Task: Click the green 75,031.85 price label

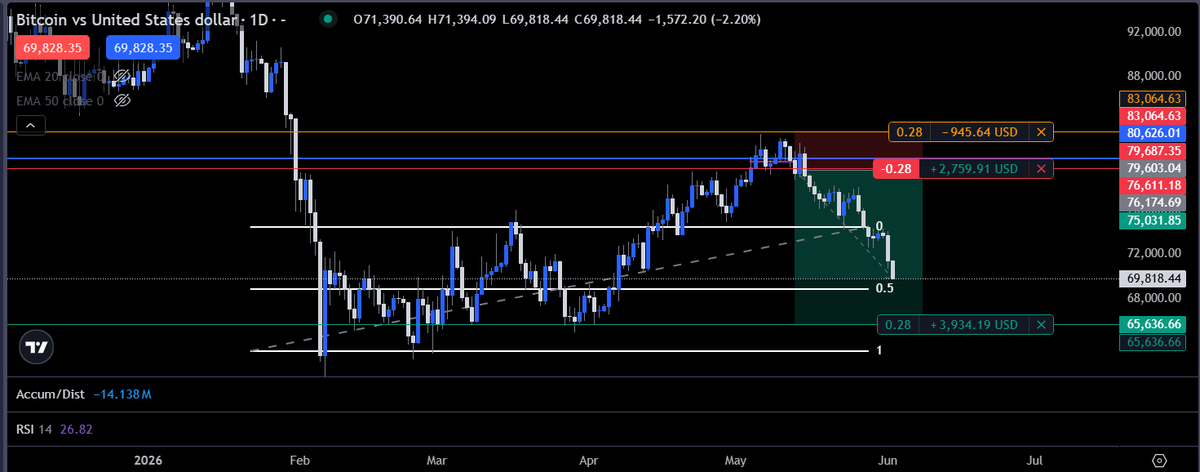Action: coord(1154,220)
